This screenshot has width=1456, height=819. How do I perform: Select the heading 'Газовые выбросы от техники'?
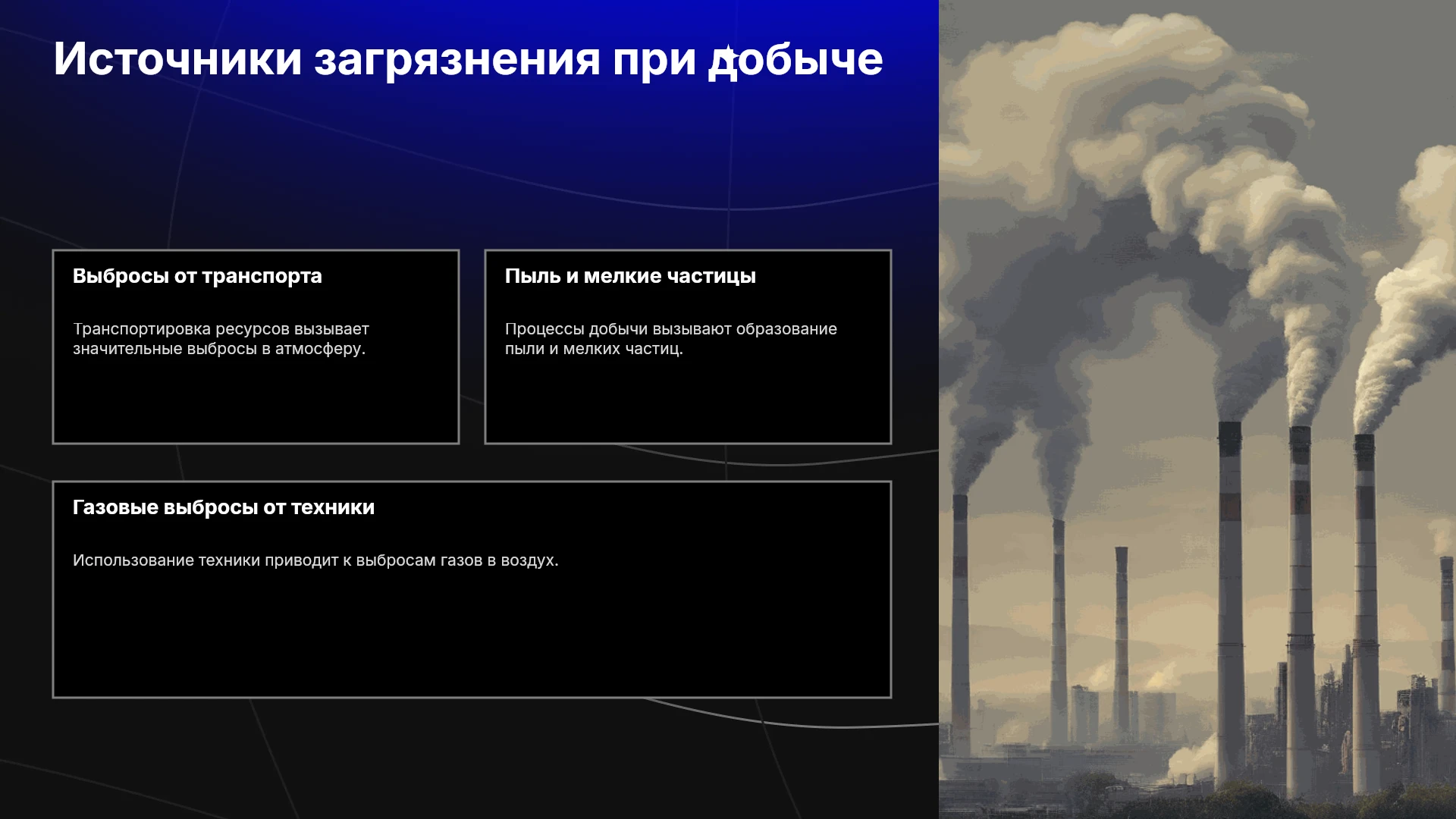(224, 507)
